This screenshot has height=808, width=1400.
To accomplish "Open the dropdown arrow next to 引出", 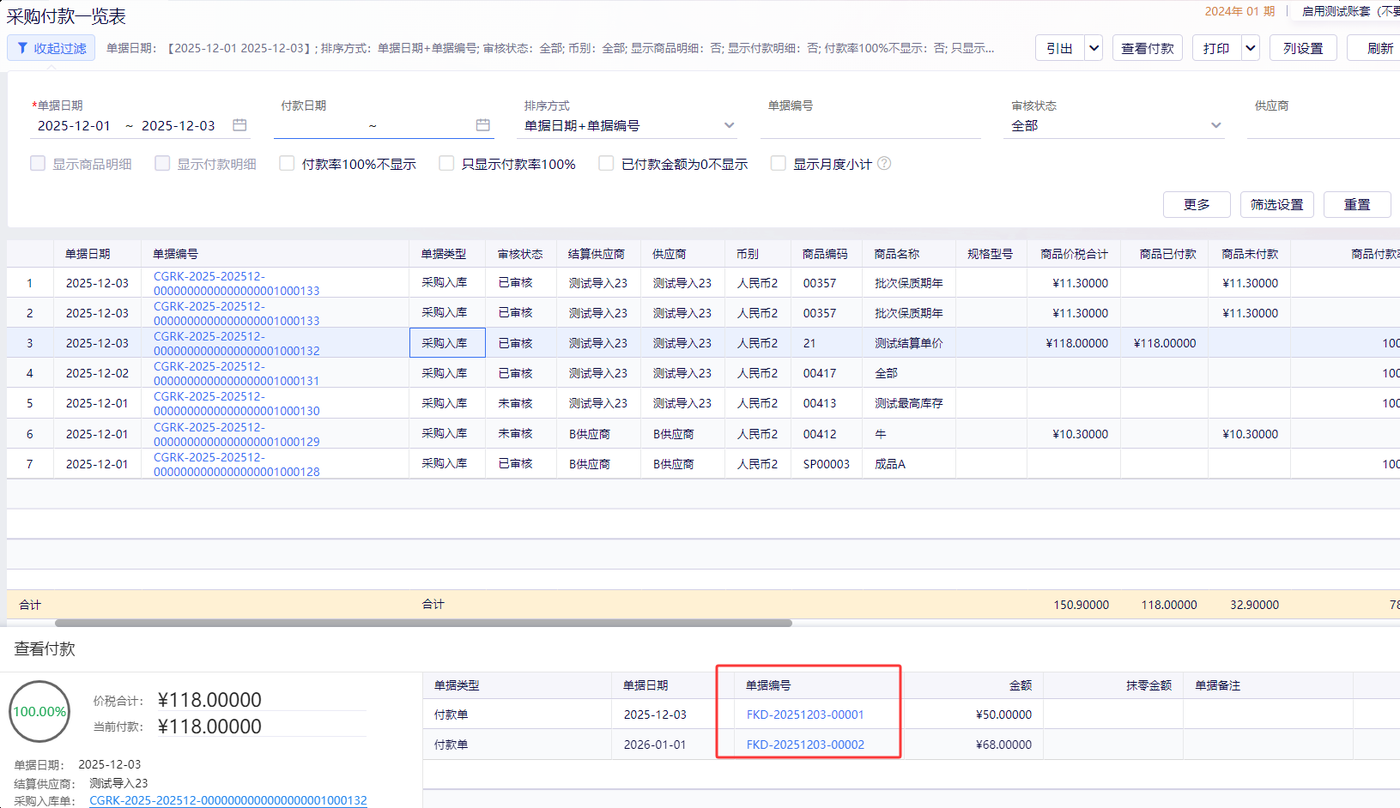I will pyautogui.click(x=1093, y=48).
